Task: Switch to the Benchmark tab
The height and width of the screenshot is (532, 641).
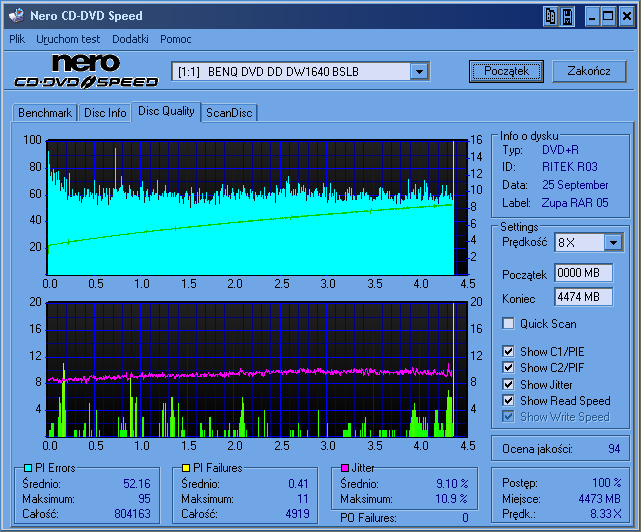Action: [x=45, y=113]
